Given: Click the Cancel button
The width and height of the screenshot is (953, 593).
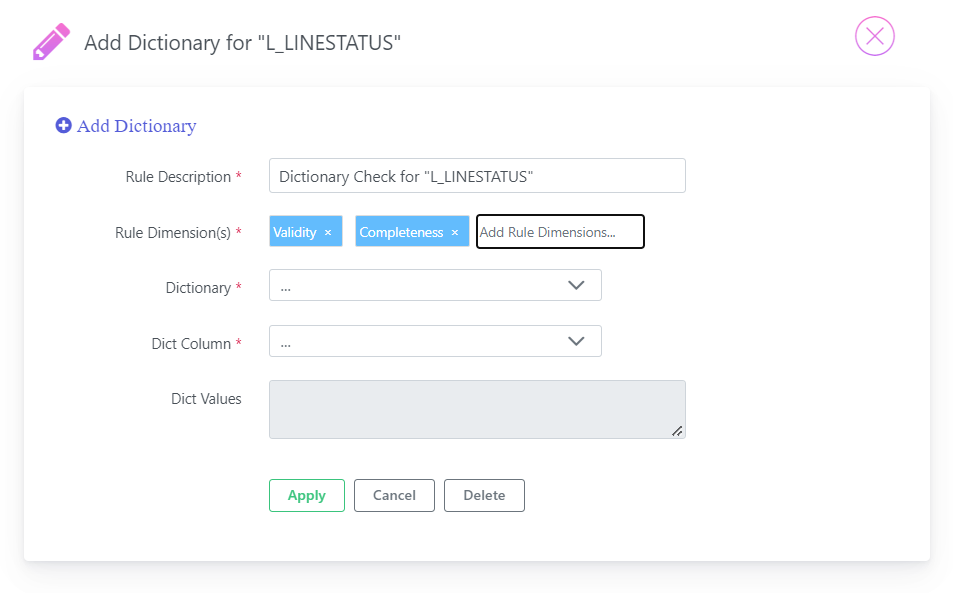Looking at the screenshot, I should [x=394, y=495].
